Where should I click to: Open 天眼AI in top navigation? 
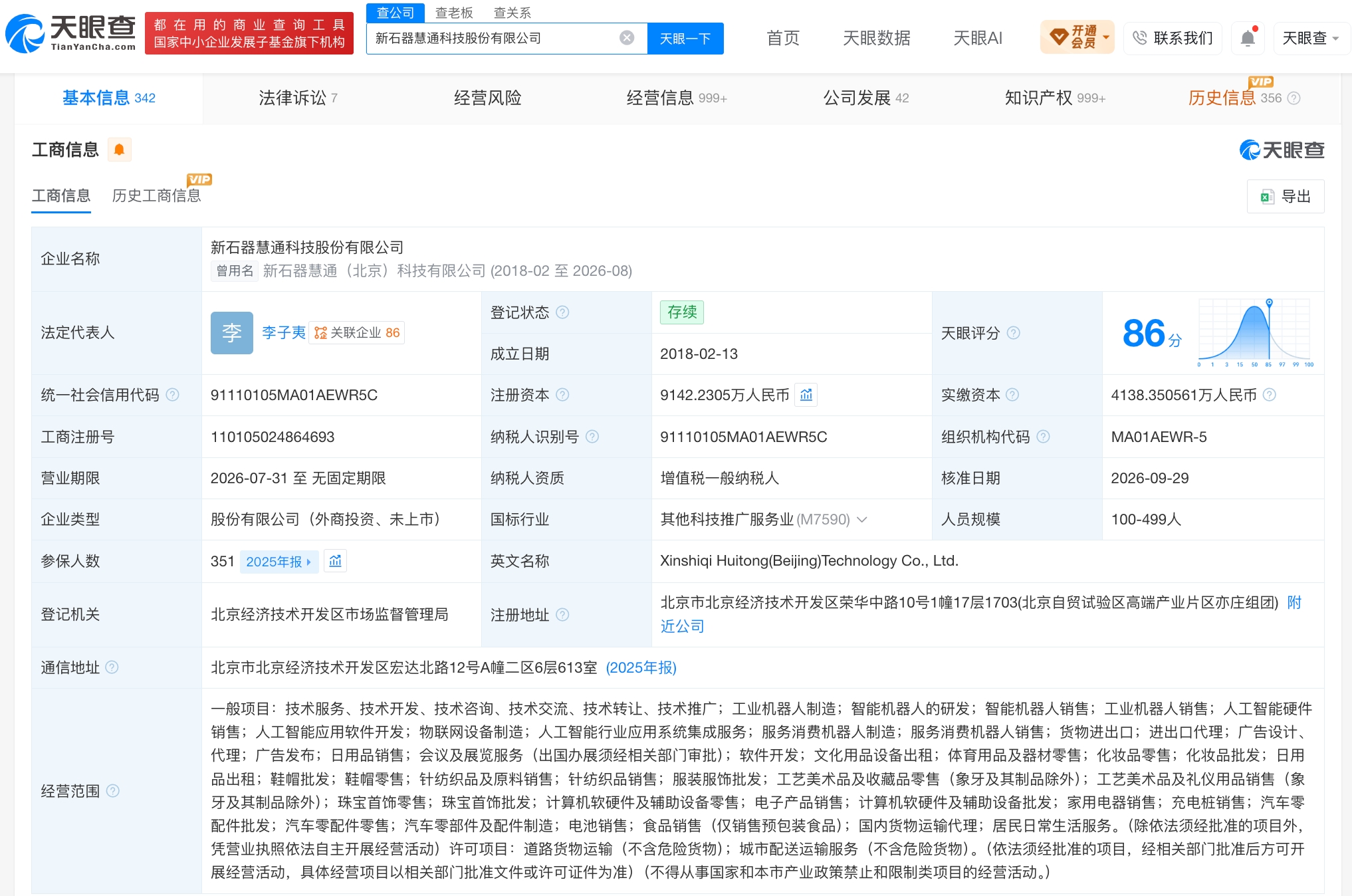(x=978, y=38)
